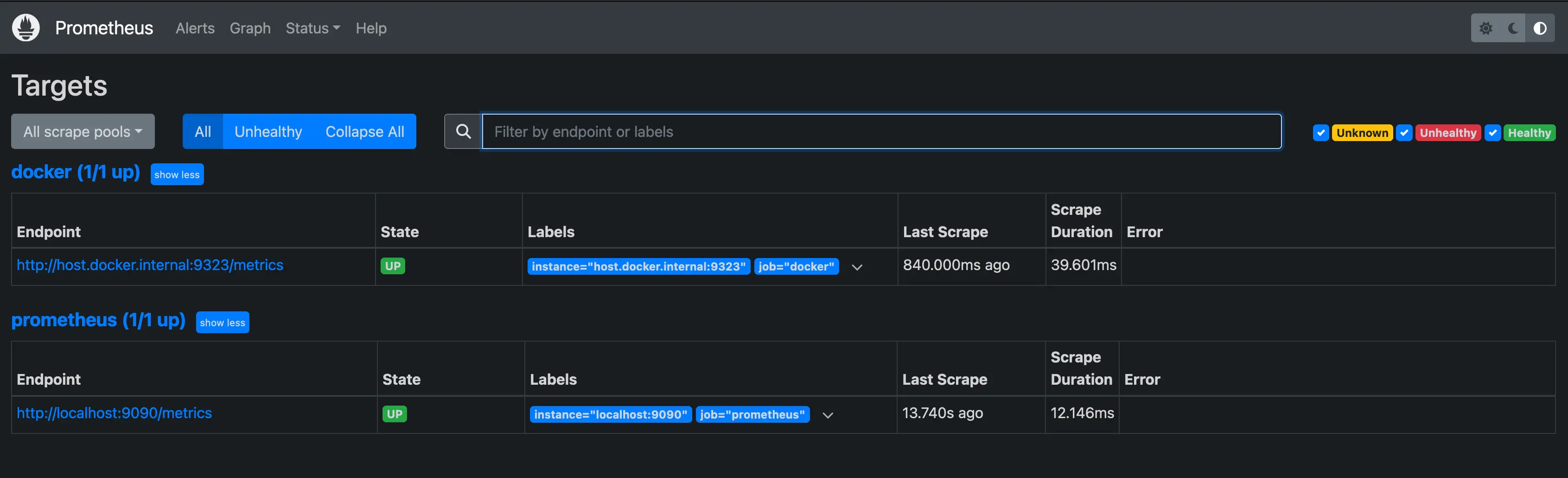Open the All scrape pools dropdown
Viewport: 1568px width, 478px height.
[x=83, y=131]
